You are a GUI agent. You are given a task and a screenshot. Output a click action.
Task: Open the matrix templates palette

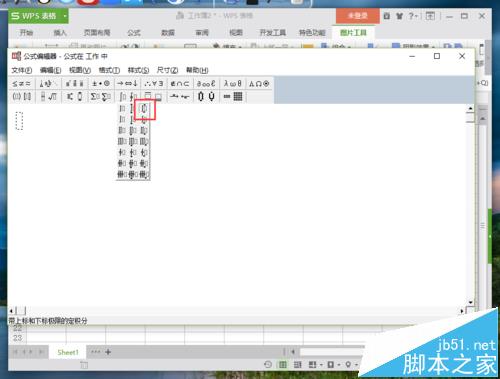(x=232, y=97)
